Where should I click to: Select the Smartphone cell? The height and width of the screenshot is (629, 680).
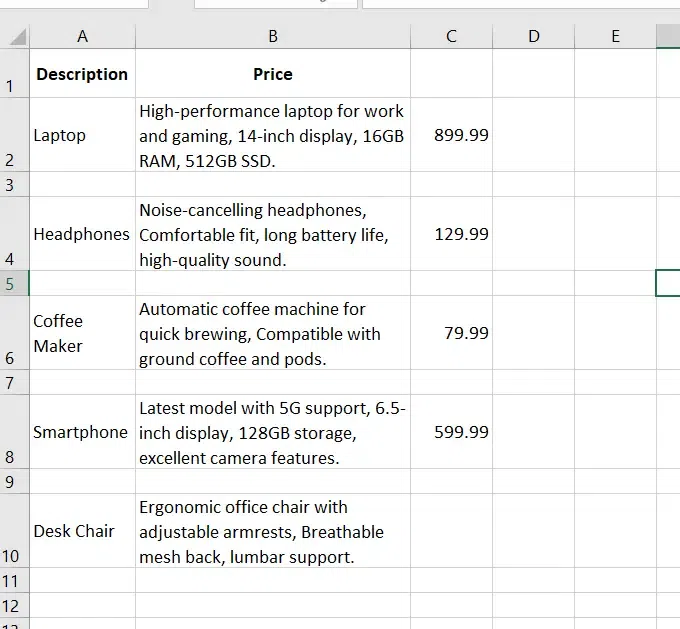tap(82, 432)
